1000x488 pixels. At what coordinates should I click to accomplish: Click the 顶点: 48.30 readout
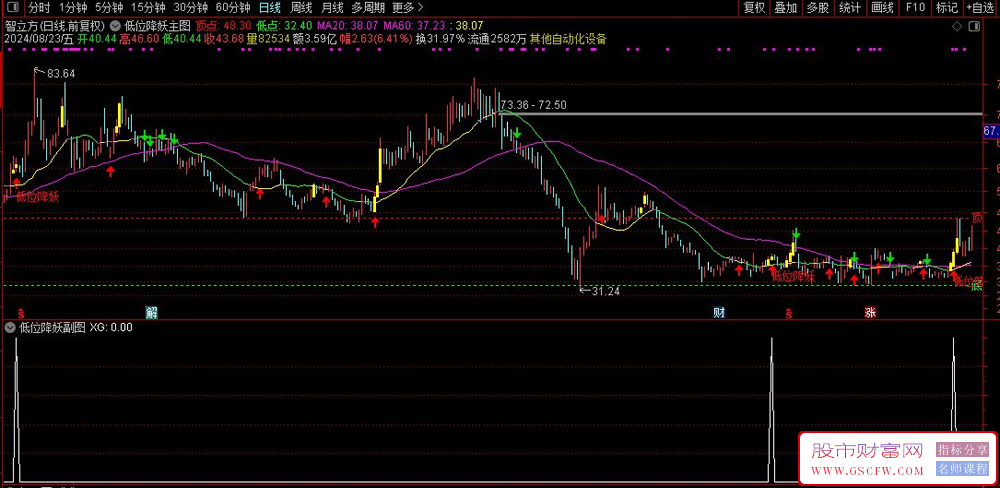[223, 26]
